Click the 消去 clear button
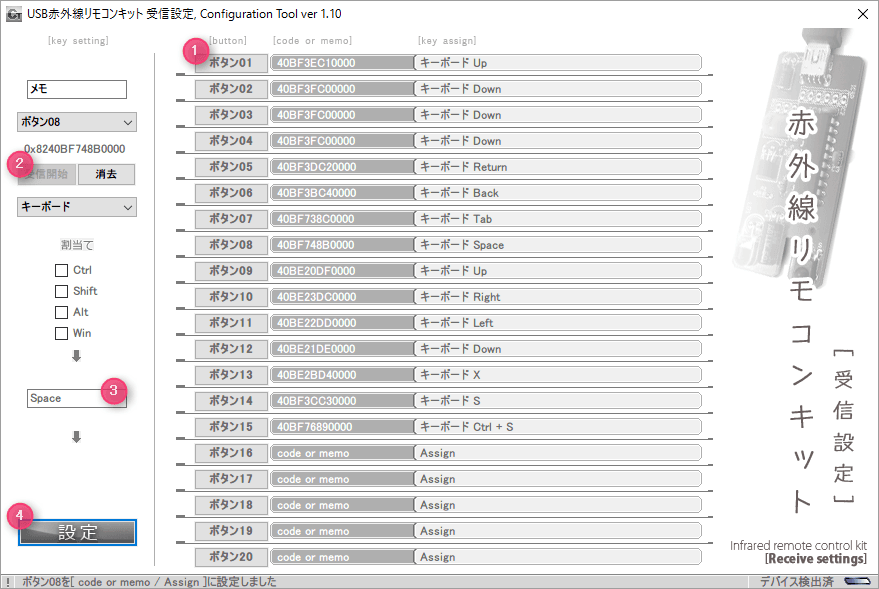The width and height of the screenshot is (879, 589). (x=107, y=174)
